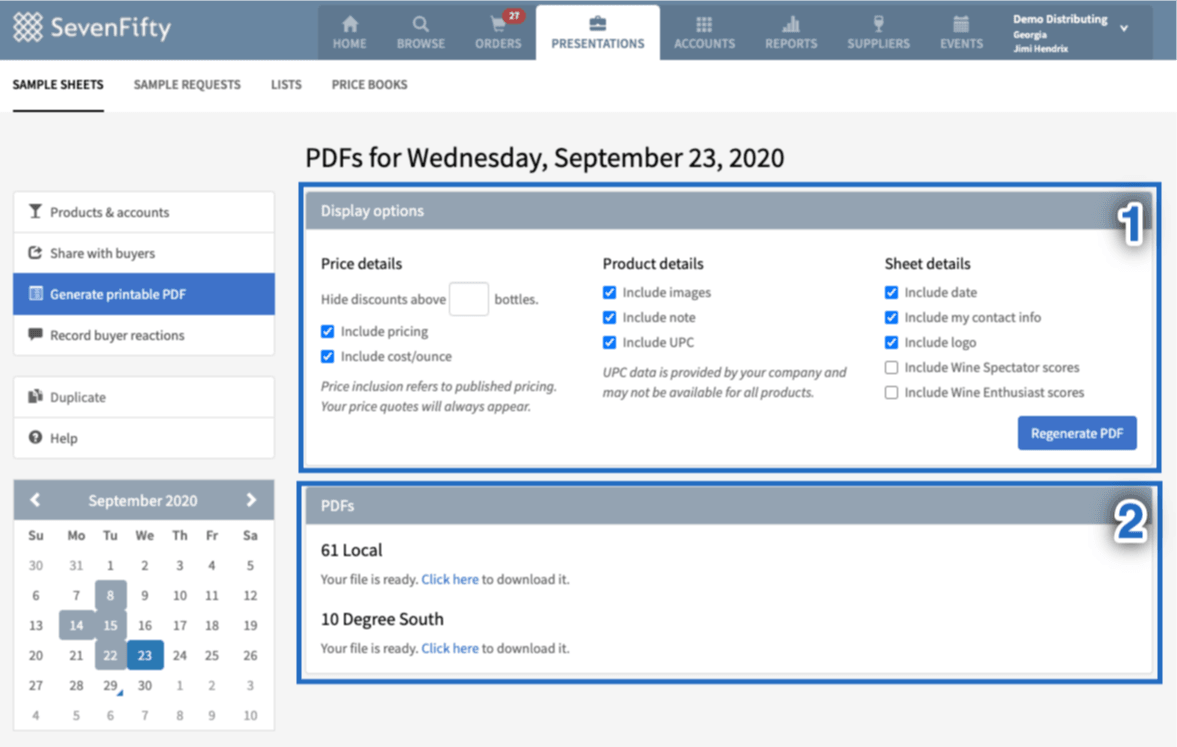The image size is (1177, 747).
Task: Go to next month in calendar
Action: click(251, 500)
